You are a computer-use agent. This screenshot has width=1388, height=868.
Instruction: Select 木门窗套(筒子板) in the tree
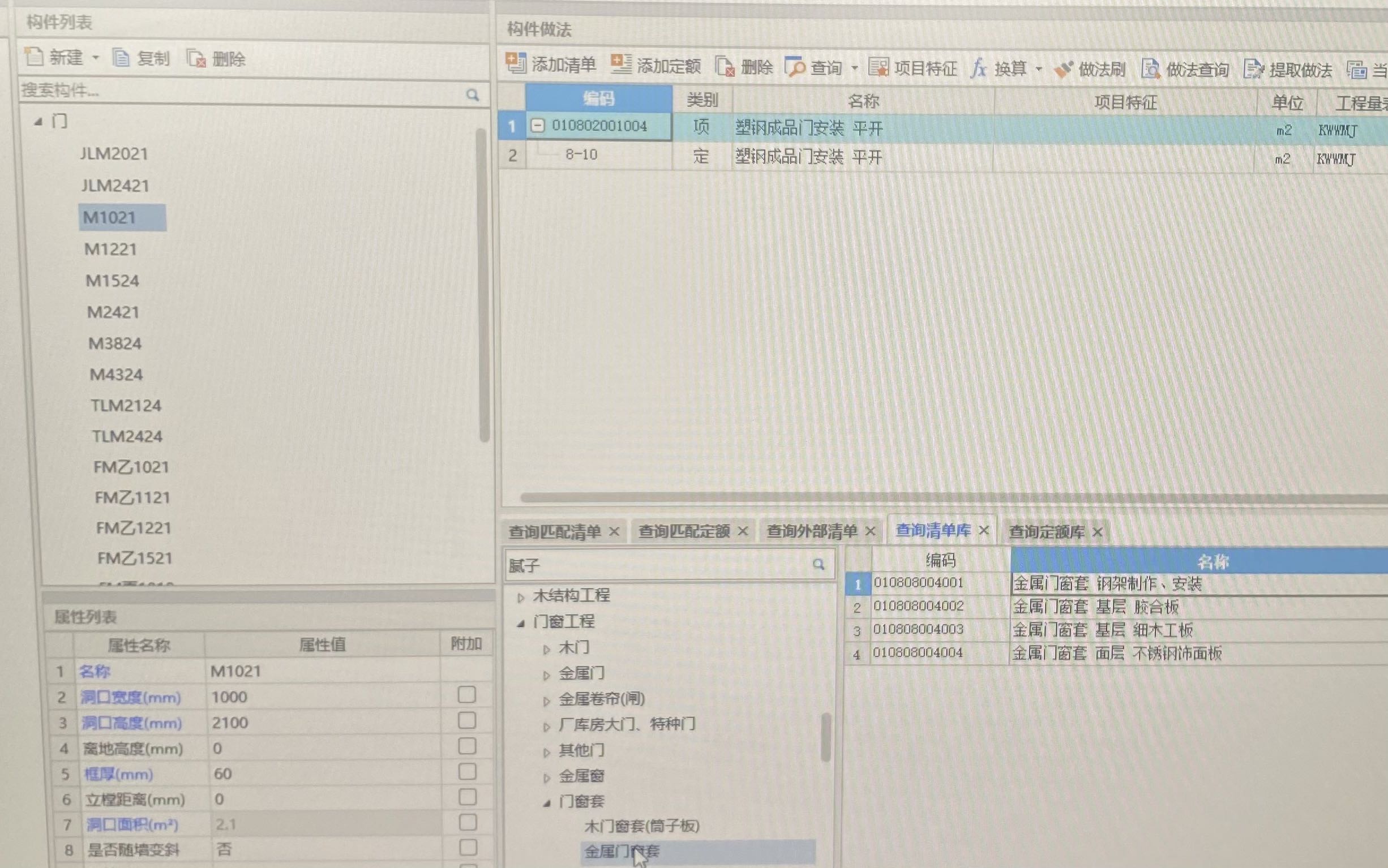(642, 827)
